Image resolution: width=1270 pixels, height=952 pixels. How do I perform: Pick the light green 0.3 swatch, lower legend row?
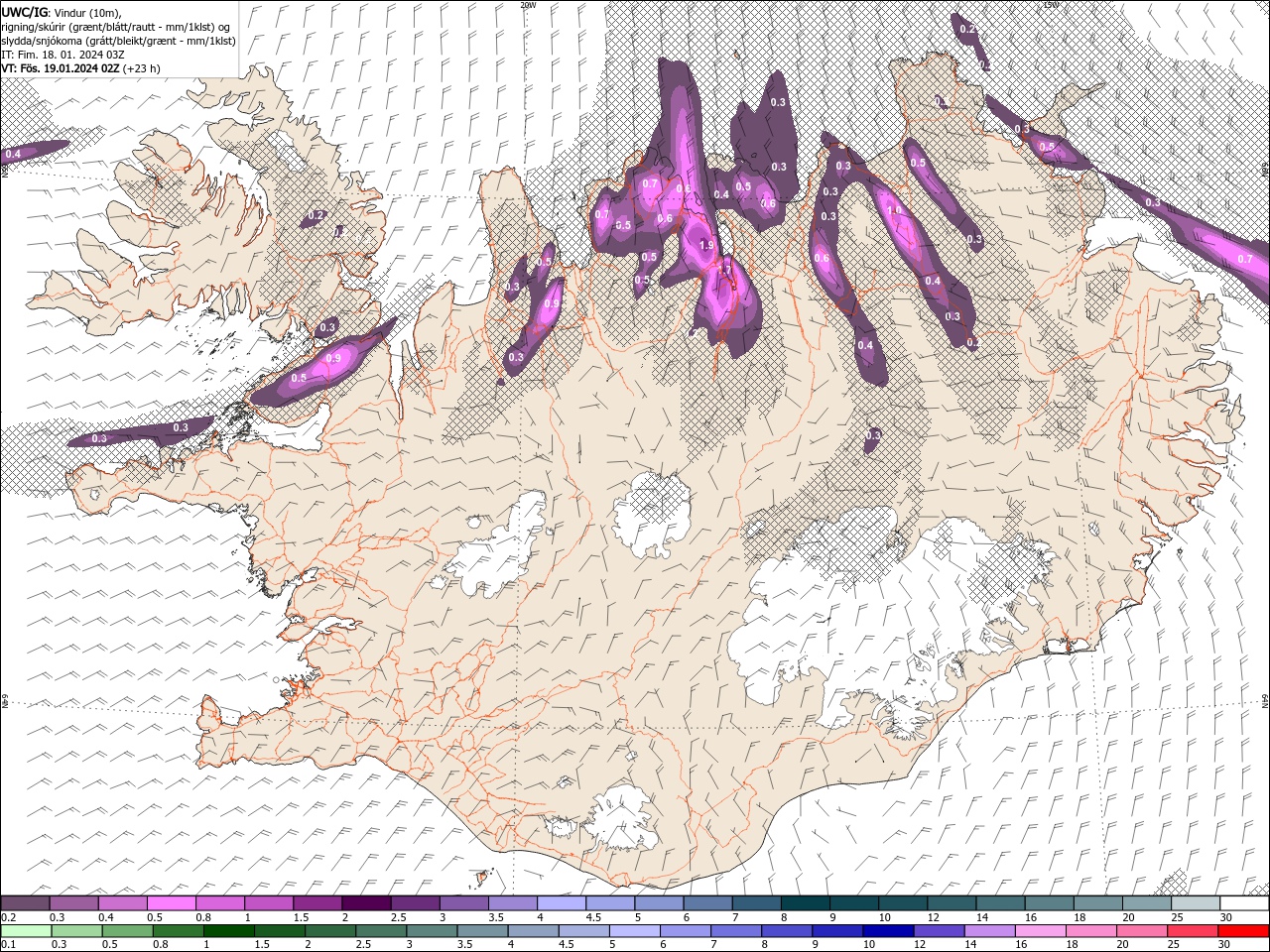(x=76, y=931)
